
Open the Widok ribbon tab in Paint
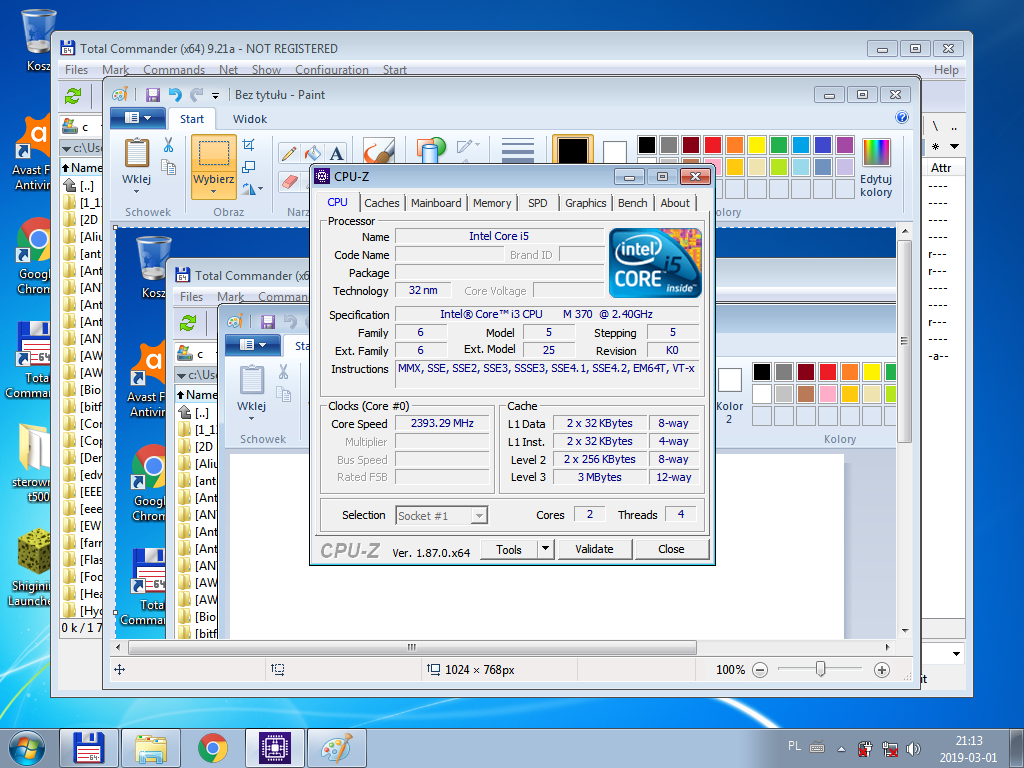[x=250, y=119]
